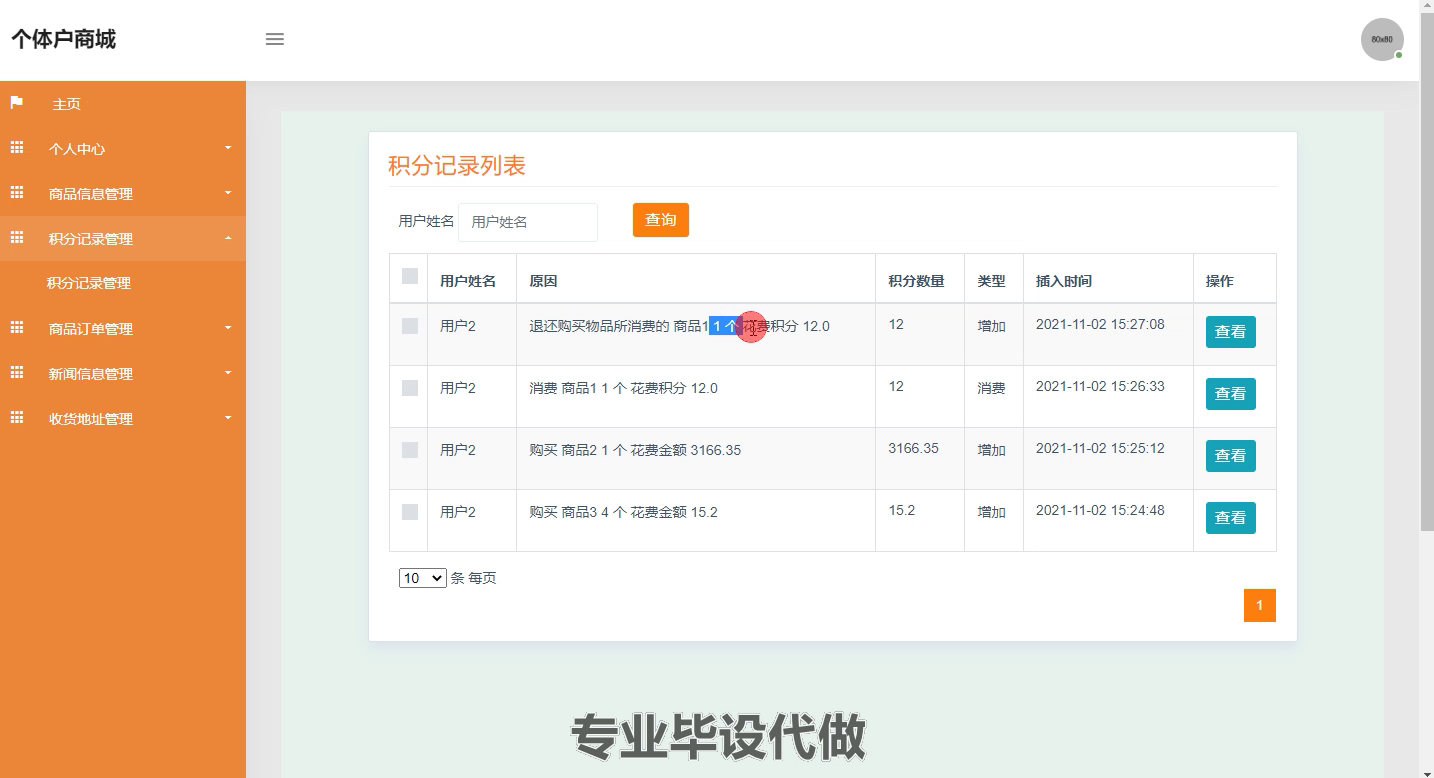Check the row with time 15:26:33
Viewport: 1434px width, 778px height.
click(x=410, y=388)
